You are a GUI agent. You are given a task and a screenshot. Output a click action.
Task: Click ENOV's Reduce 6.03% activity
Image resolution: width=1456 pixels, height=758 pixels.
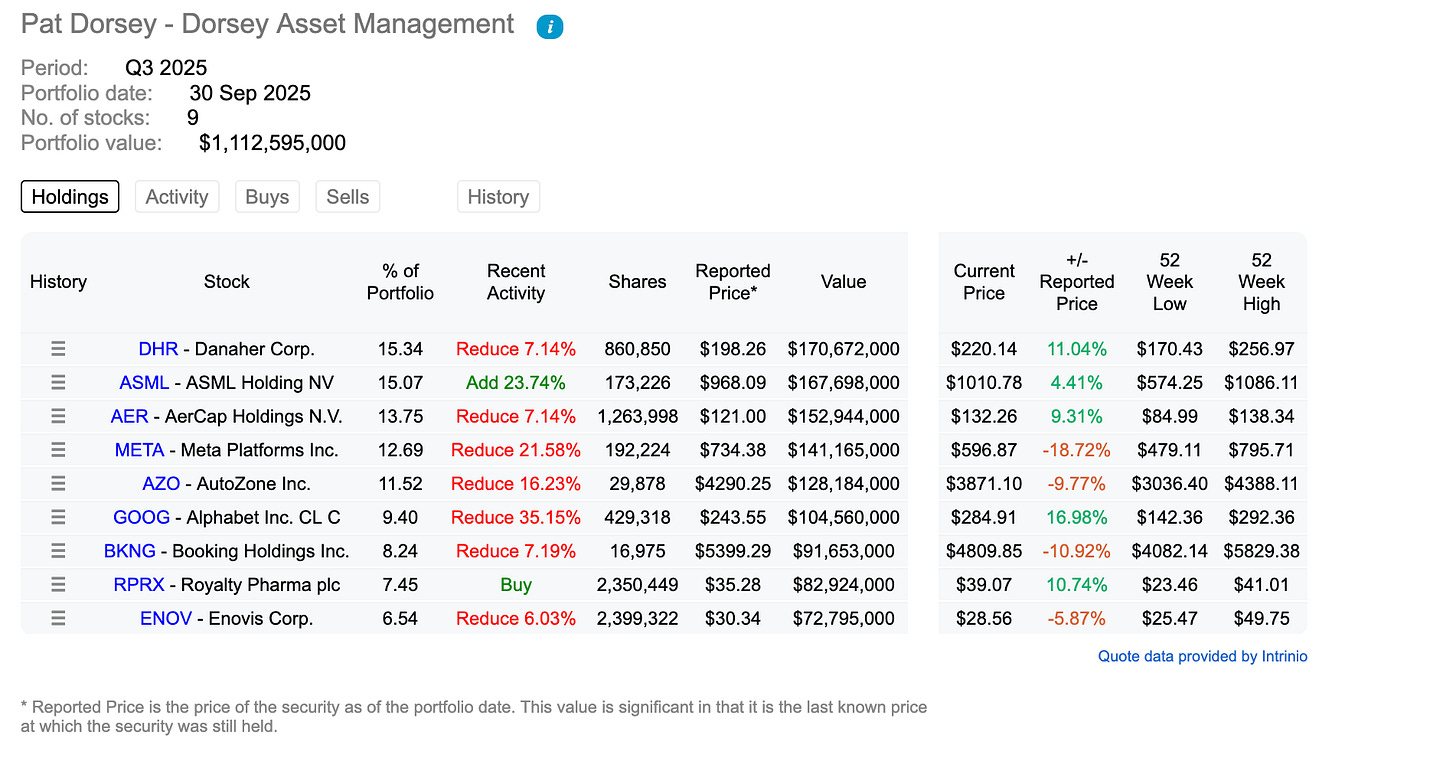516,618
